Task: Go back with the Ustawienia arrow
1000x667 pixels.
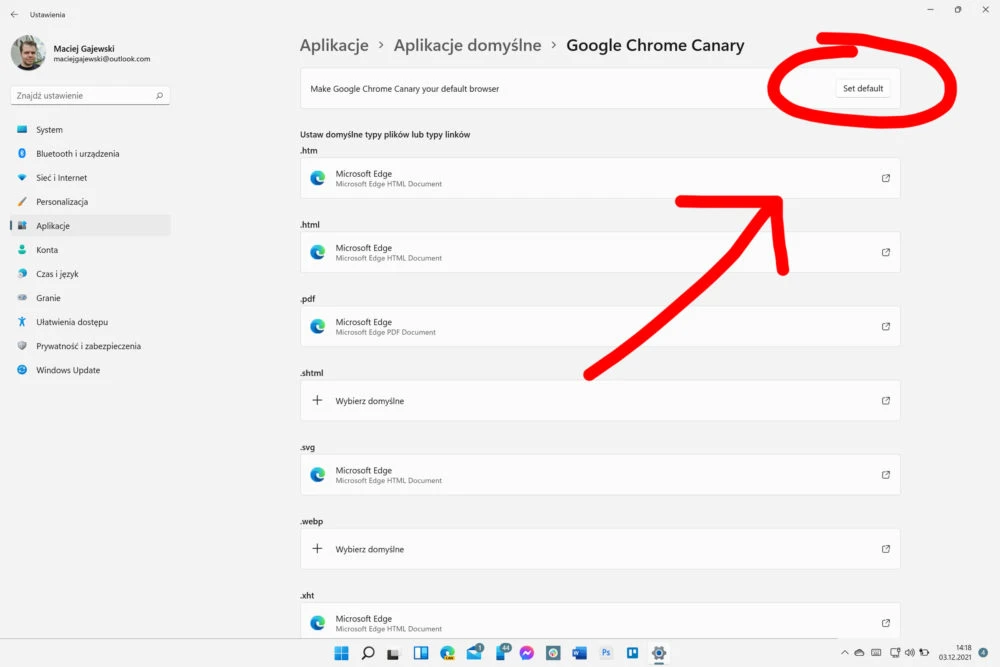Action: [x=14, y=14]
